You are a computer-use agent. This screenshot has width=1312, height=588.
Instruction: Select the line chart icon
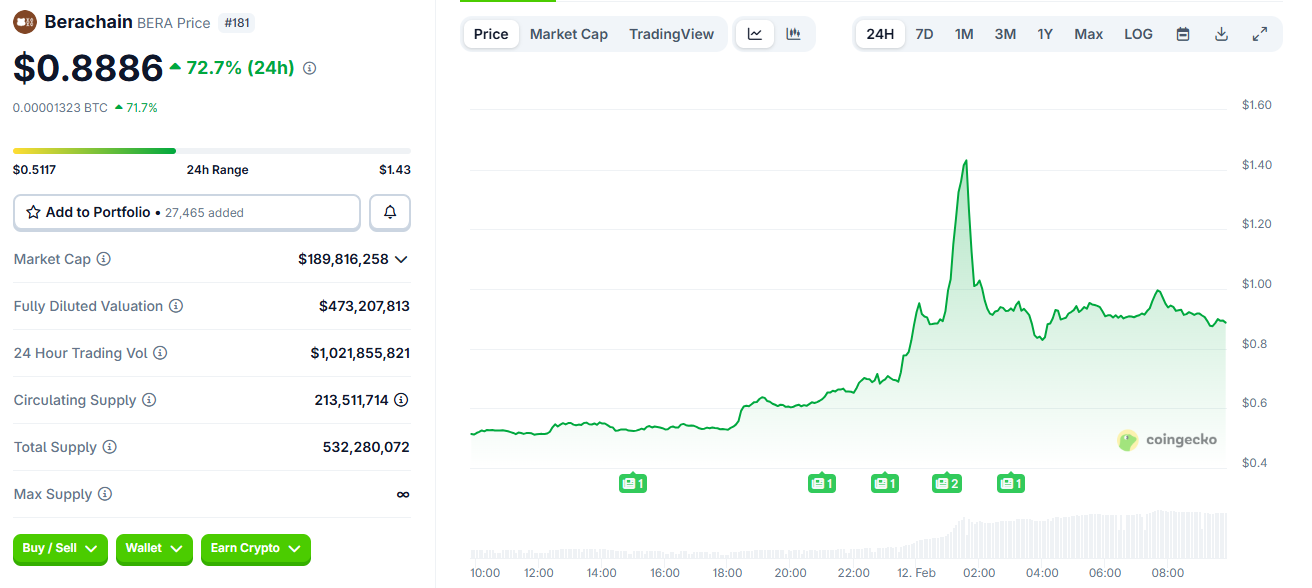pyautogui.click(x=754, y=33)
